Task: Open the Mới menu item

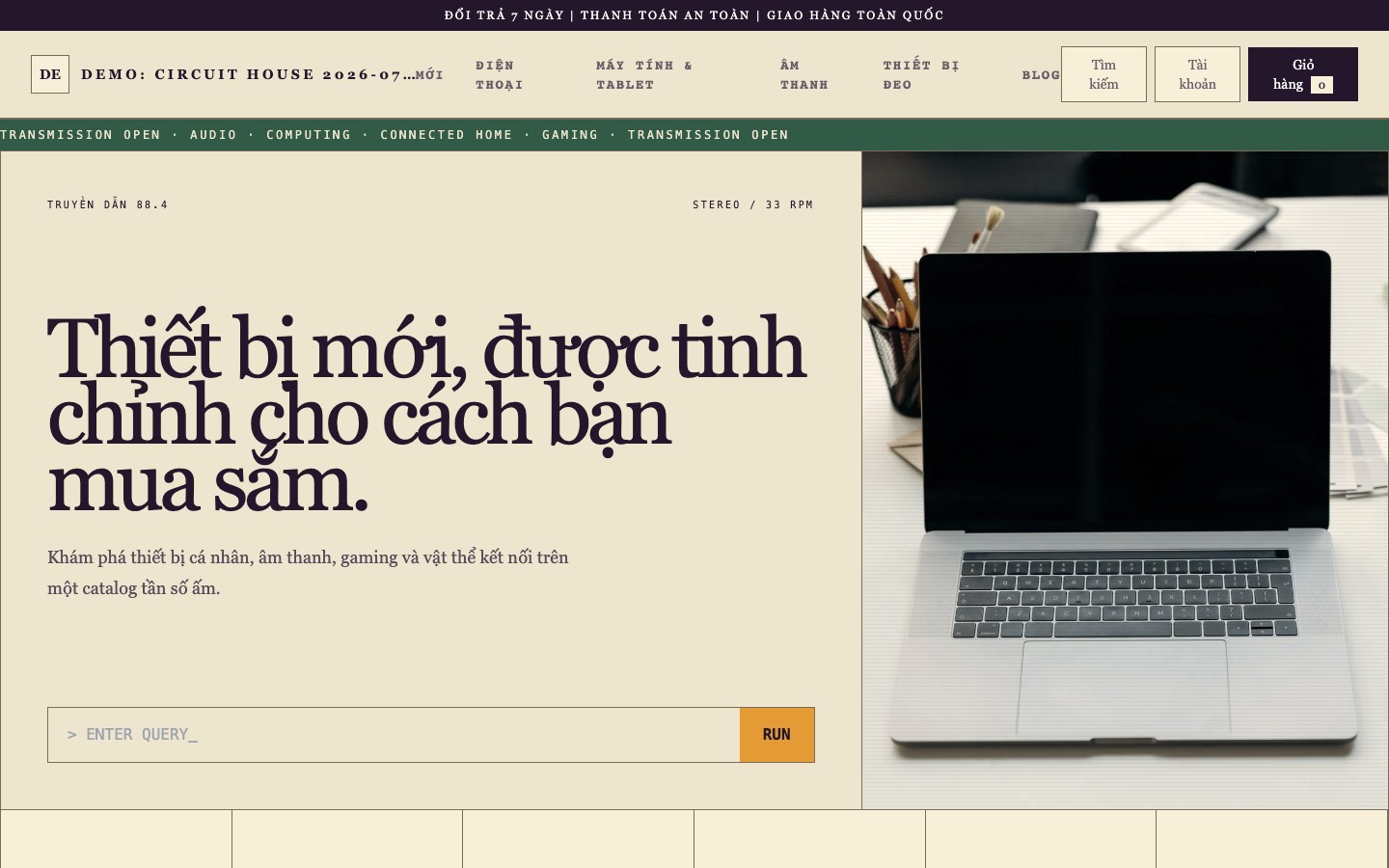Action: pyautogui.click(x=429, y=74)
